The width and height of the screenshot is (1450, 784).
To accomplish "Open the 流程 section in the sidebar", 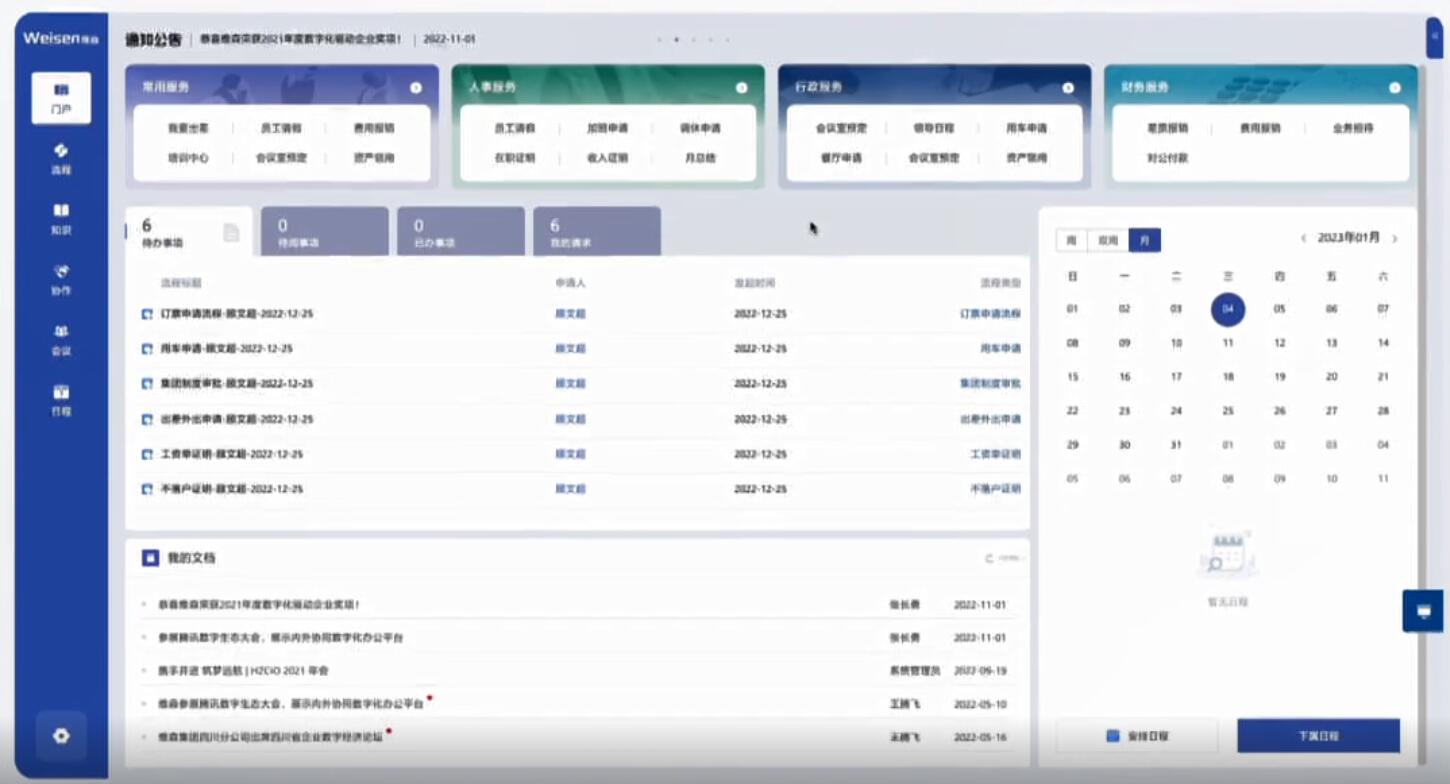I will pyautogui.click(x=61, y=158).
